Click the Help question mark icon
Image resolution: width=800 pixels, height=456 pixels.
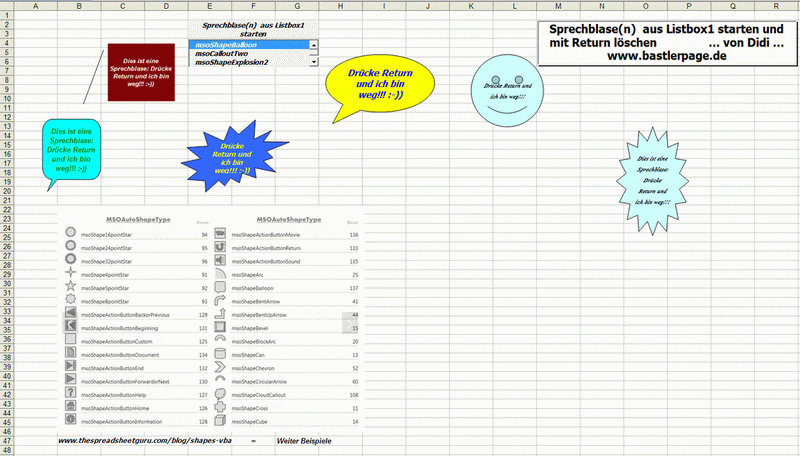coord(70,392)
